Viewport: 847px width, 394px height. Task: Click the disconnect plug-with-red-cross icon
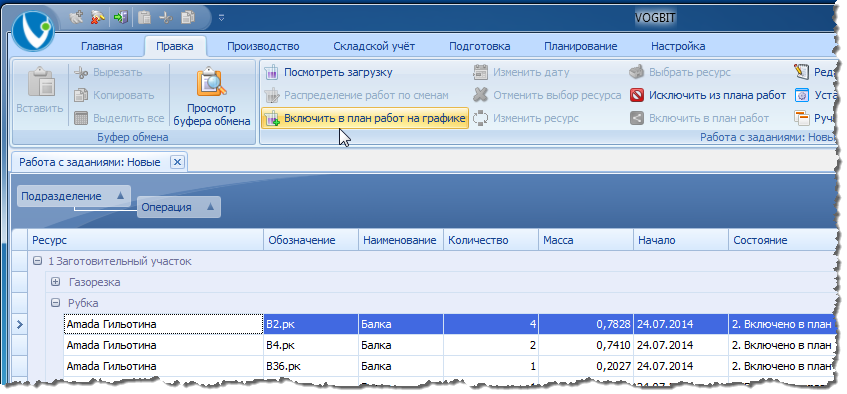pyautogui.click(x=98, y=17)
